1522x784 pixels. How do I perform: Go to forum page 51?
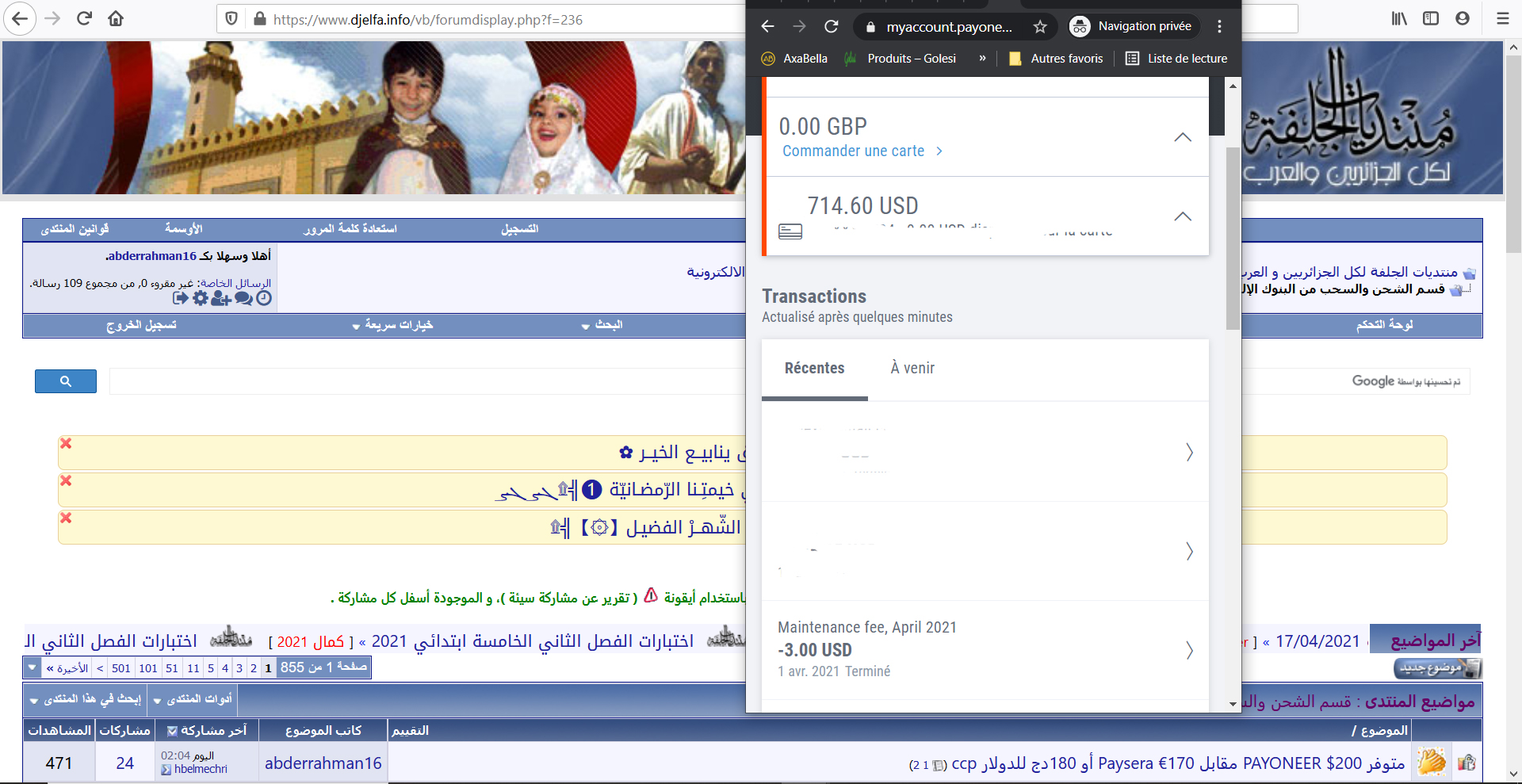coord(172,668)
